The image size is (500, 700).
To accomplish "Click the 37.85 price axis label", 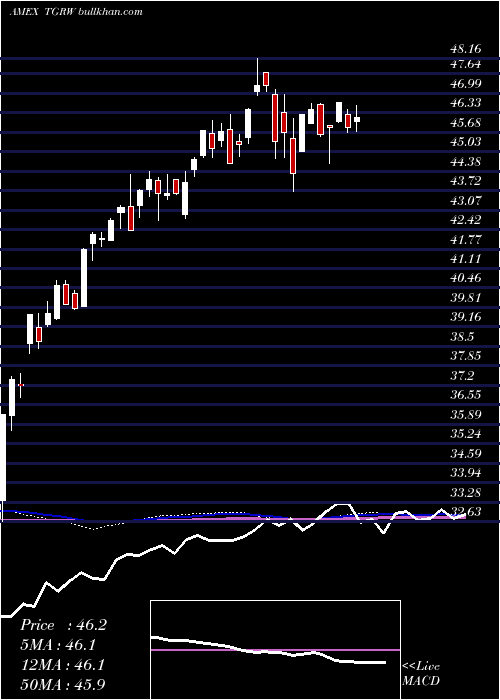I will [x=465, y=356].
